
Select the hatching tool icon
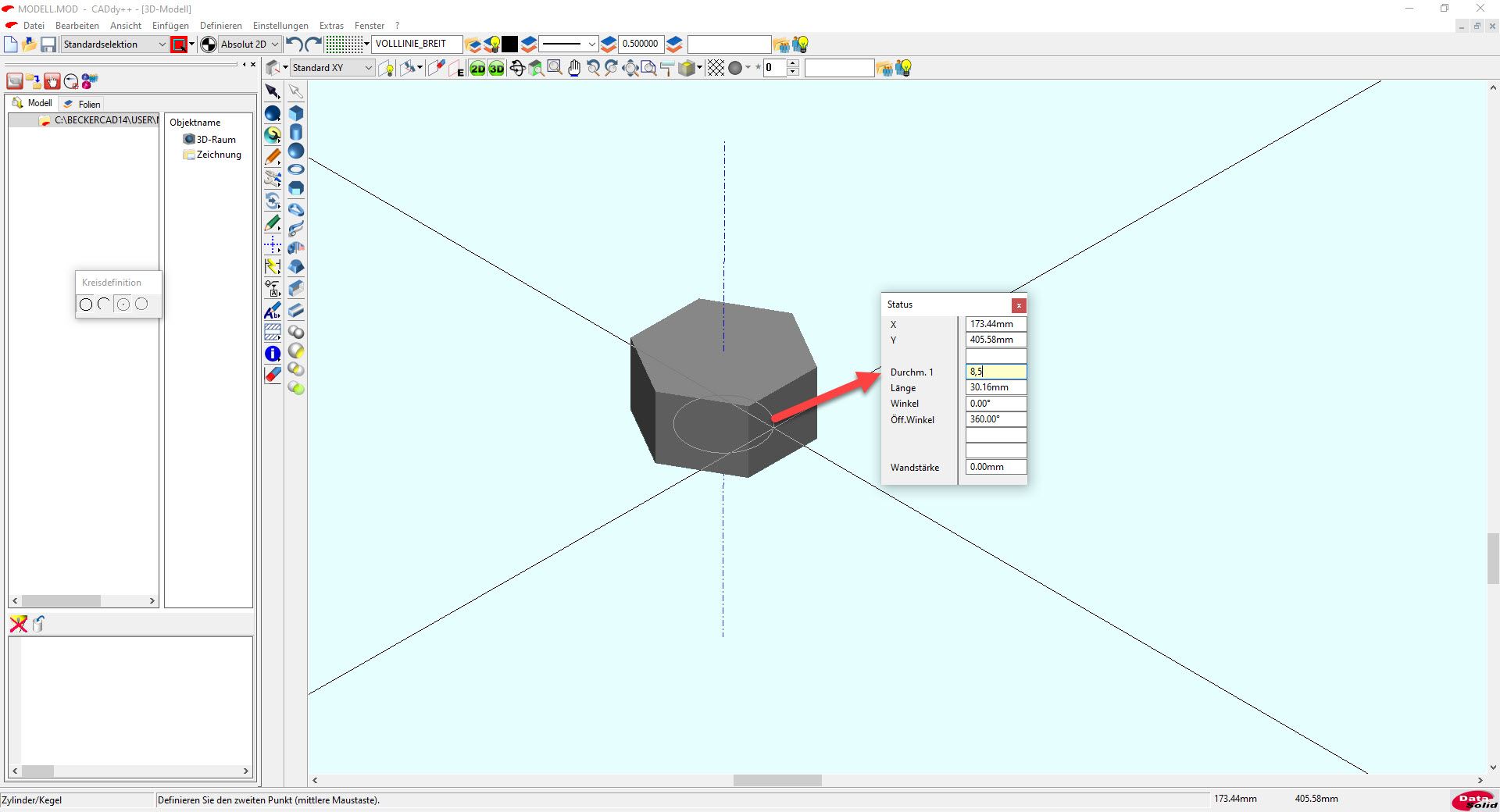[273, 333]
